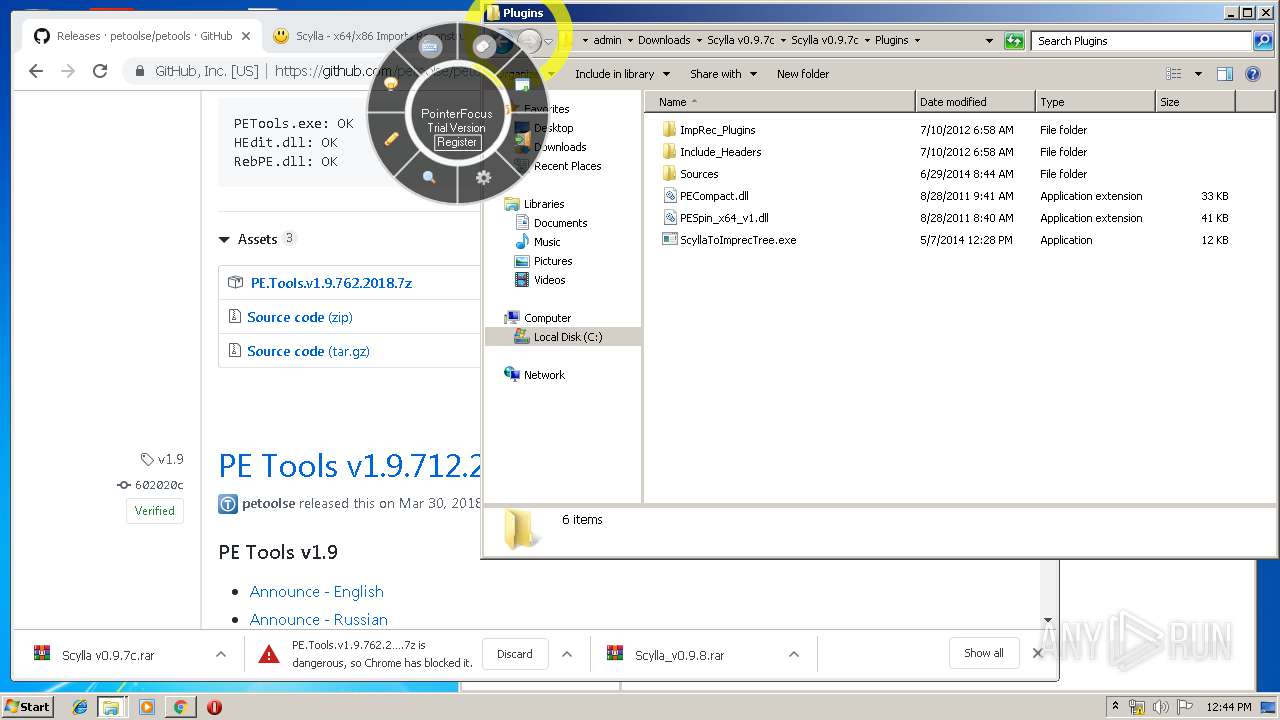The image size is (1280, 720).
Task: Open options for Scylla v0.9.7c.rar download
Action: (220, 654)
